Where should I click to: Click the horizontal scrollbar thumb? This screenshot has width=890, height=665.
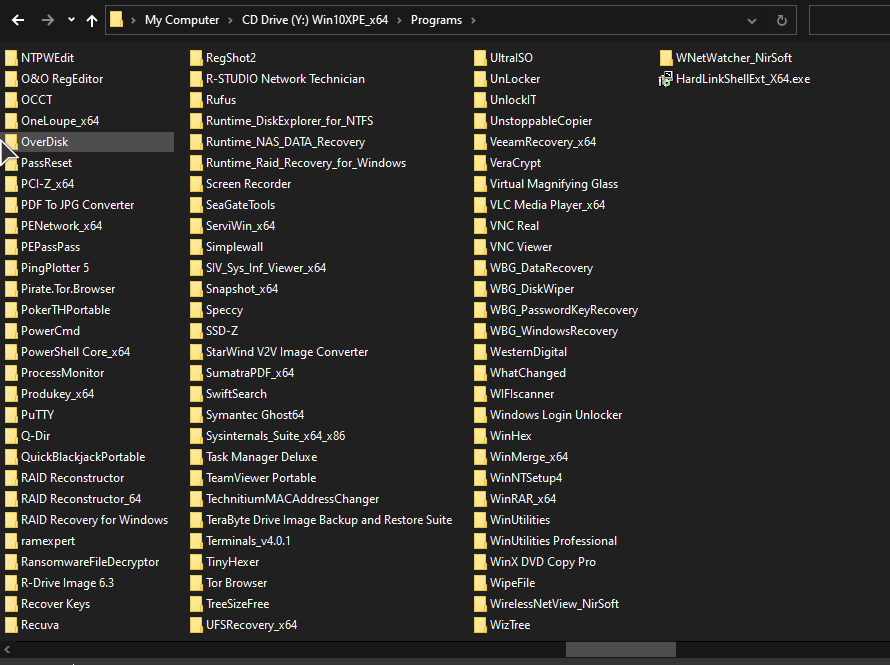point(620,649)
